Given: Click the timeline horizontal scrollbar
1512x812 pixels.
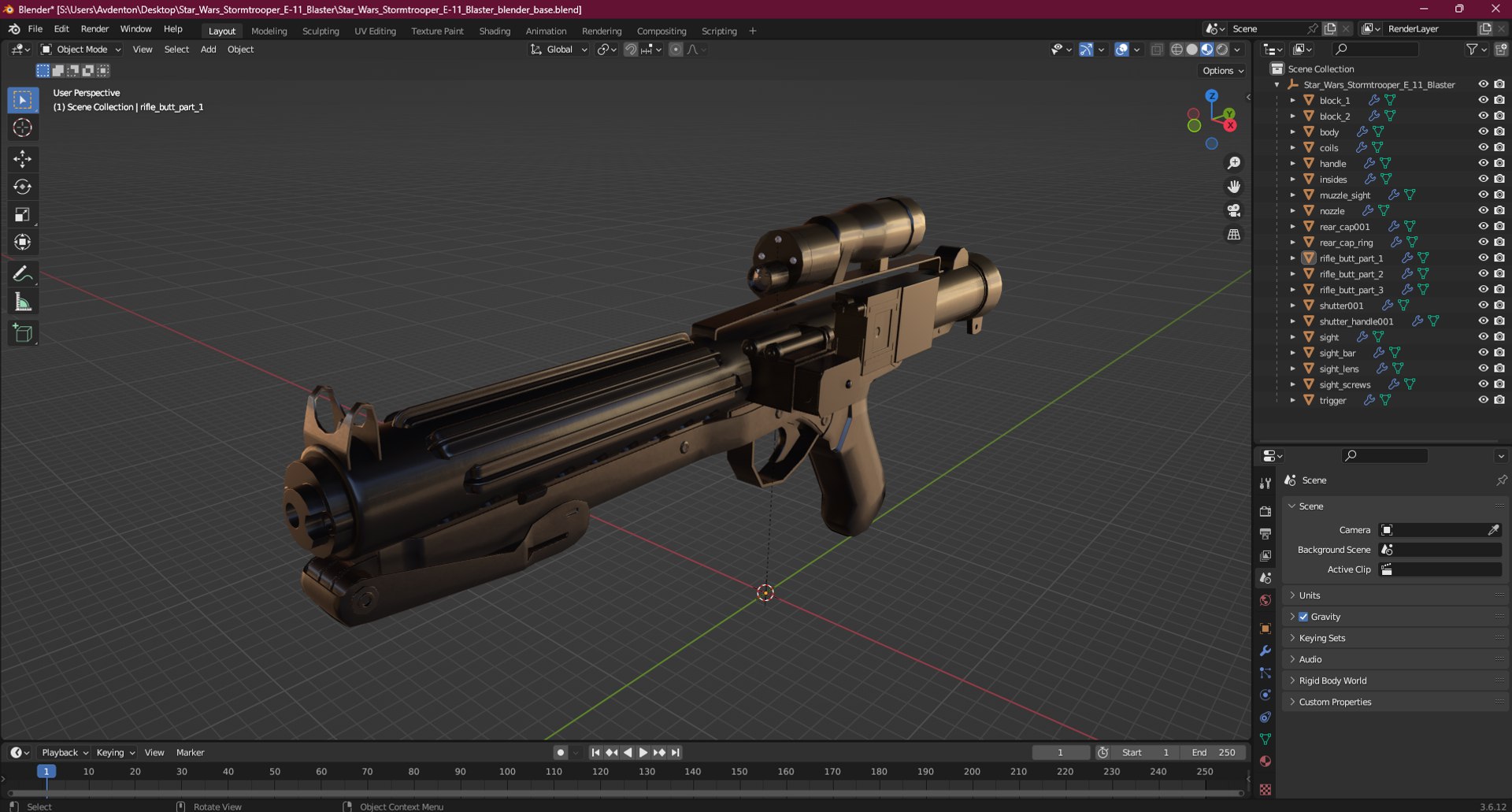Looking at the screenshot, I should (626, 793).
